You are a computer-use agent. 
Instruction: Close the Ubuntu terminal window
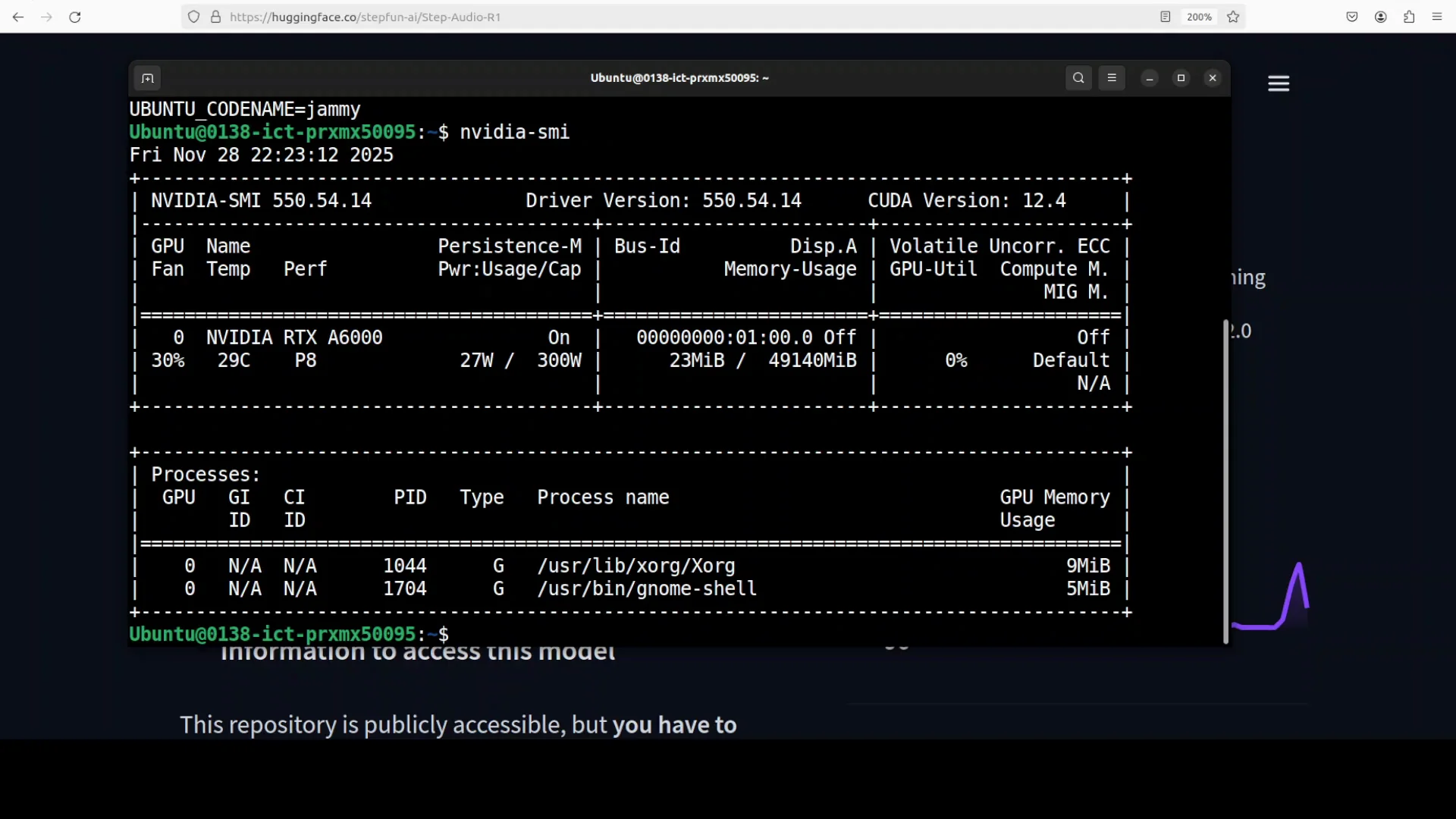tap(1213, 78)
